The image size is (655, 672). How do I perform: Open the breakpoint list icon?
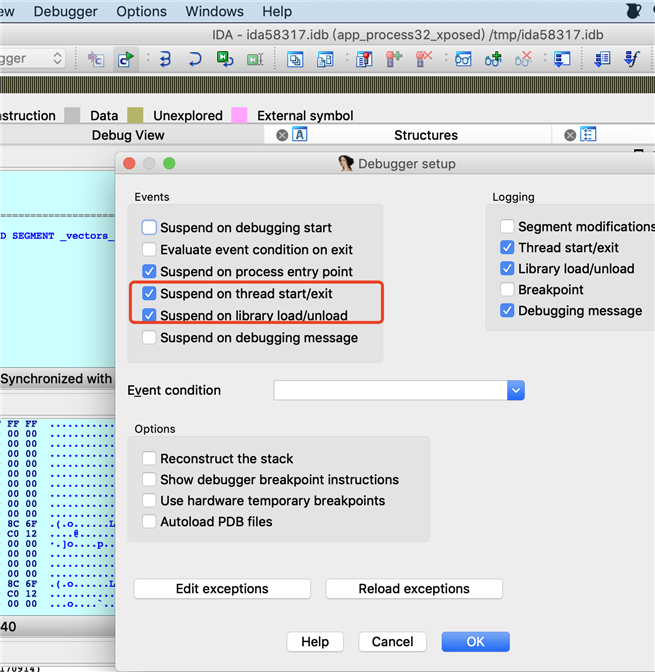pos(364,59)
